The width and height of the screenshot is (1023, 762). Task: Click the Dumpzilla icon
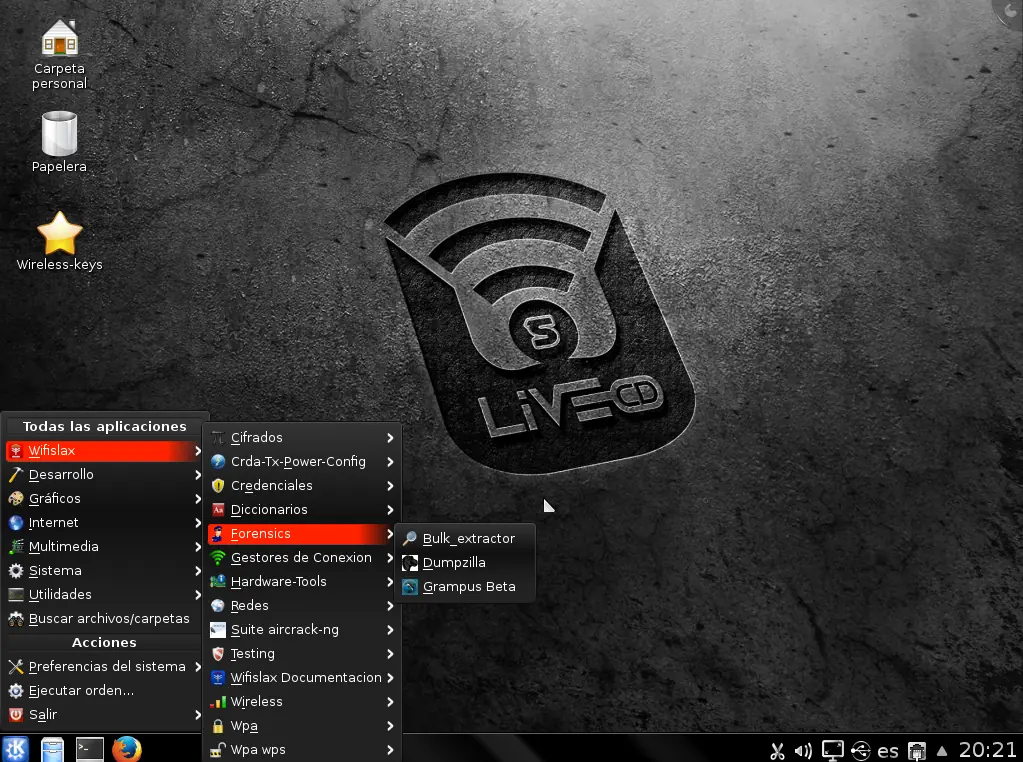pos(409,562)
